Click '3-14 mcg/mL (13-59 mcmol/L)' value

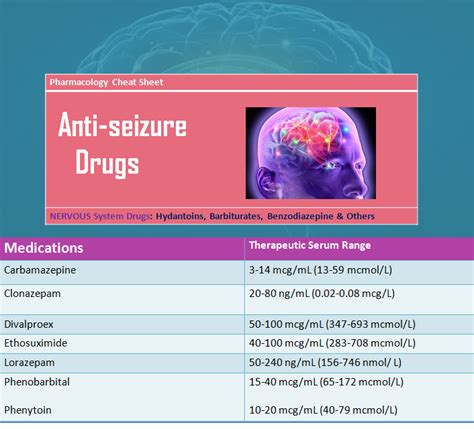(x=320, y=270)
